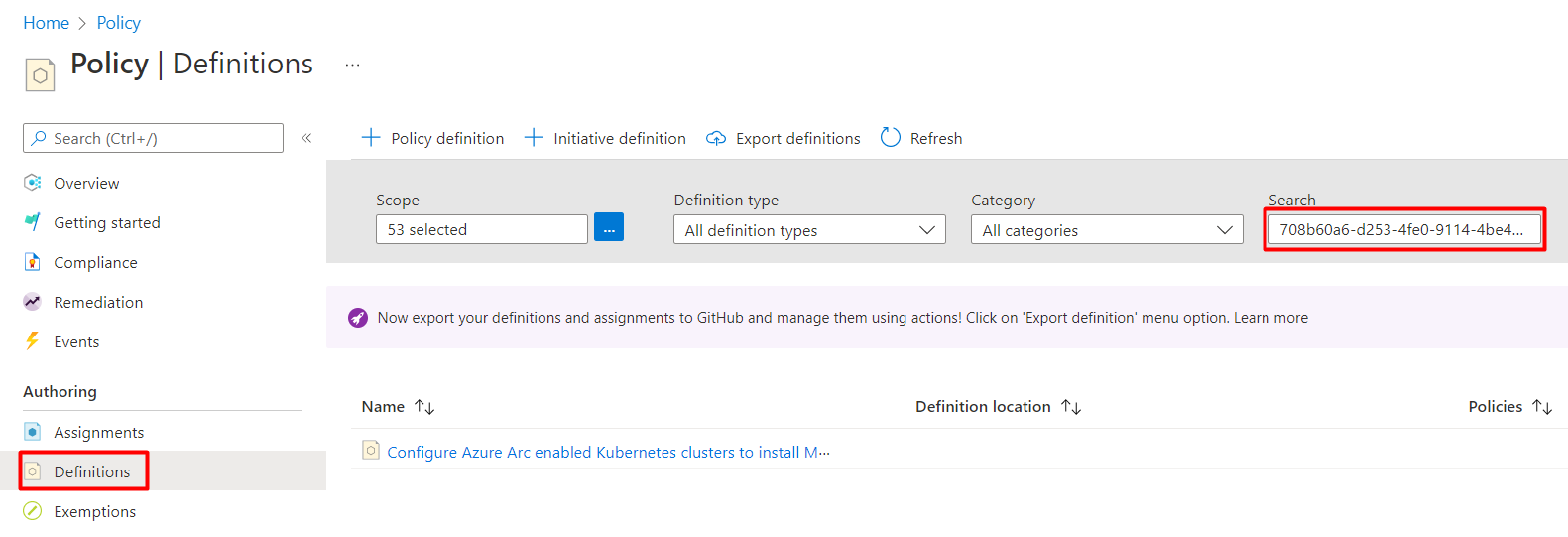Collapse the sidebar with the double chevron
Viewport: 1568px width, 537px height.
pos(307,138)
